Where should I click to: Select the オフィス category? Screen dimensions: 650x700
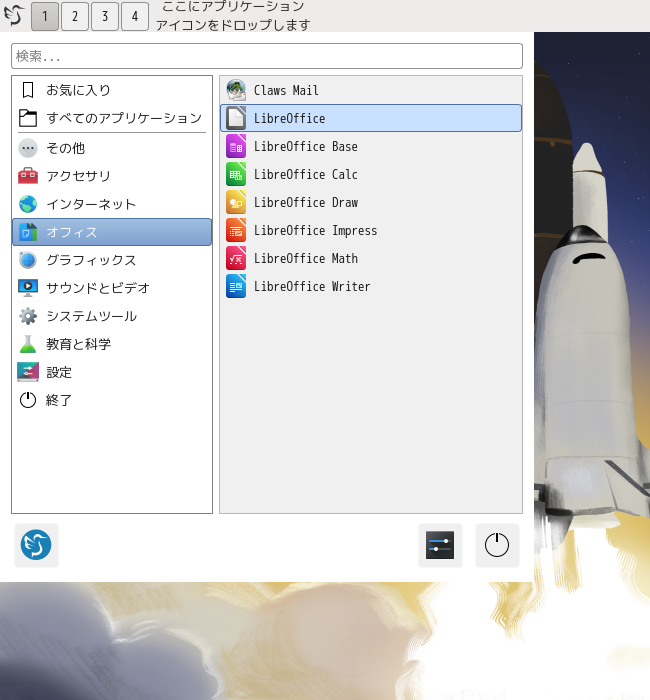112,232
